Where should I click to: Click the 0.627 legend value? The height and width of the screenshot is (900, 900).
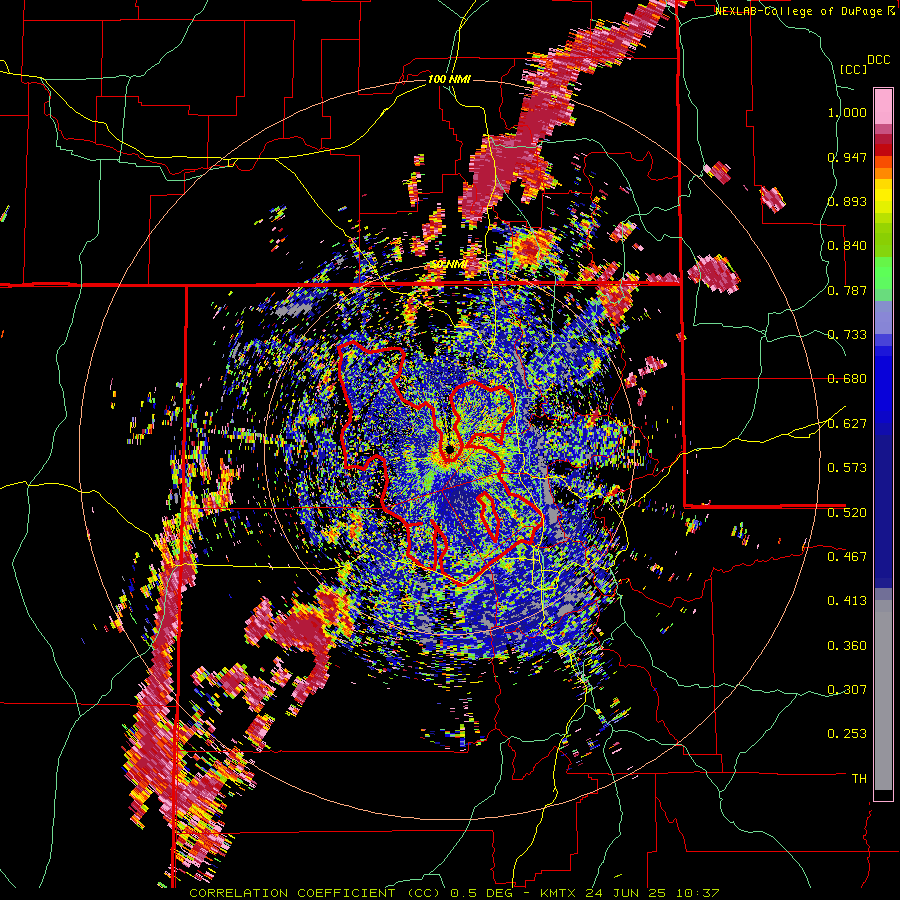click(847, 424)
